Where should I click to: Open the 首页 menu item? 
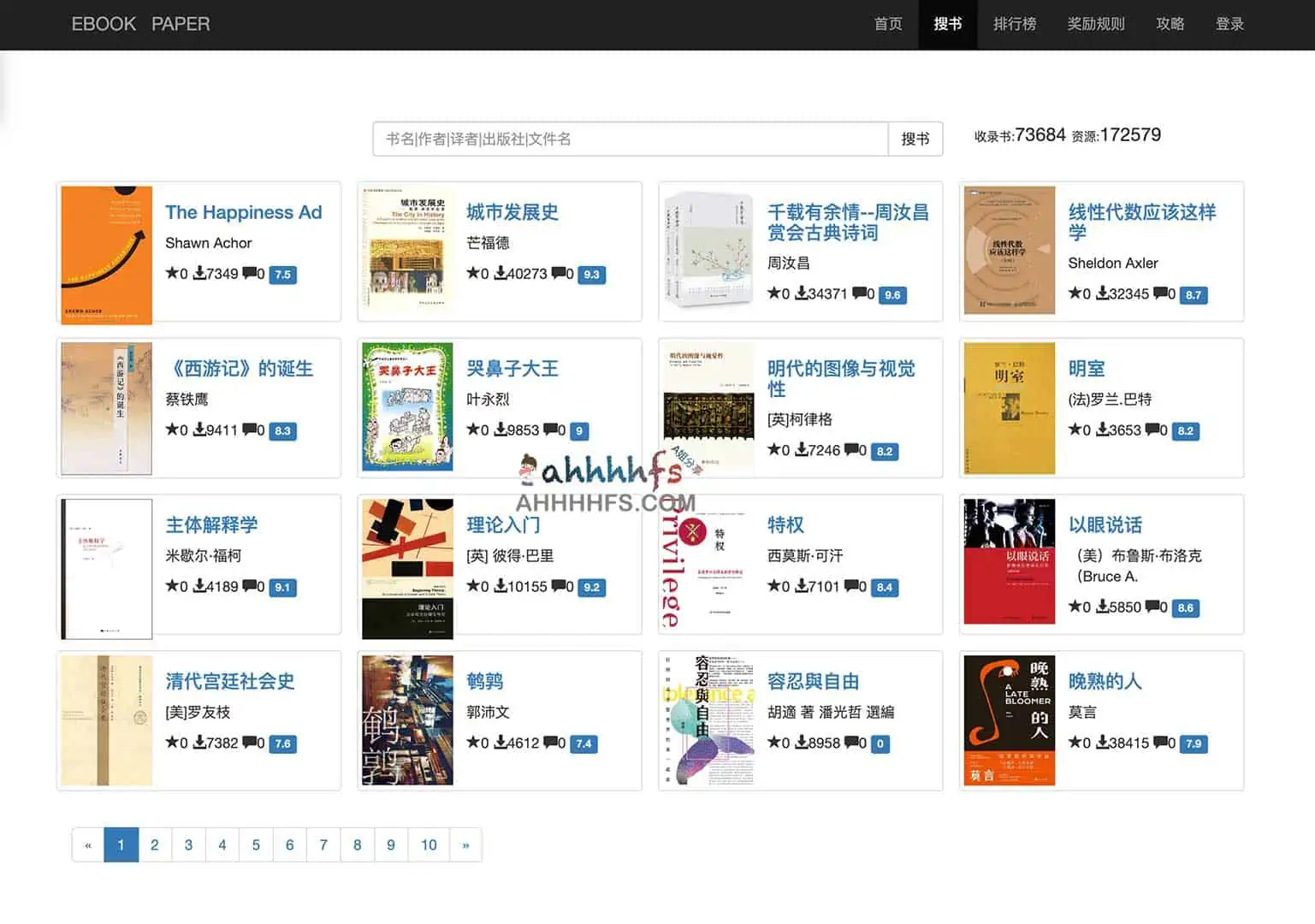(887, 24)
